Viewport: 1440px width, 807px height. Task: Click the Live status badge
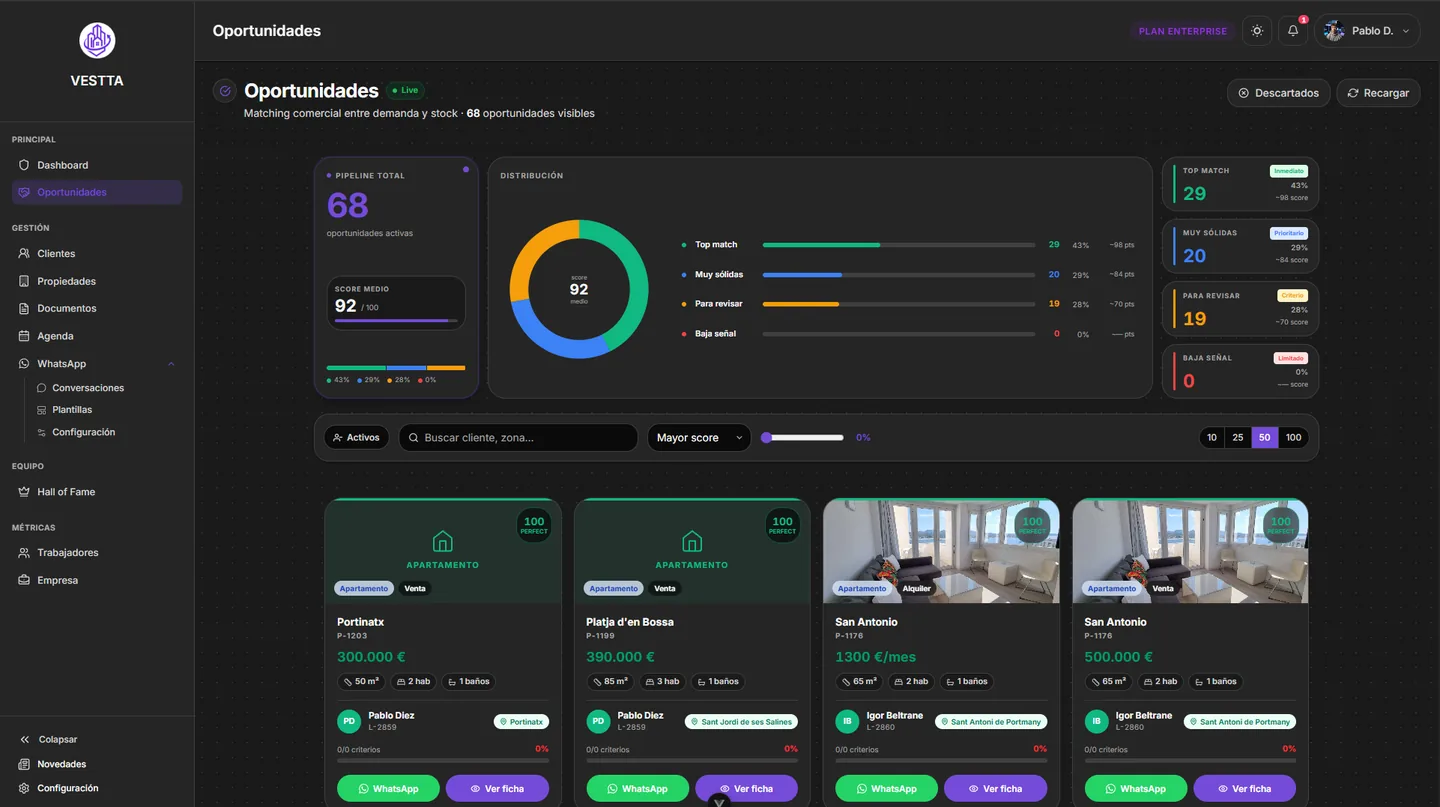coord(405,90)
